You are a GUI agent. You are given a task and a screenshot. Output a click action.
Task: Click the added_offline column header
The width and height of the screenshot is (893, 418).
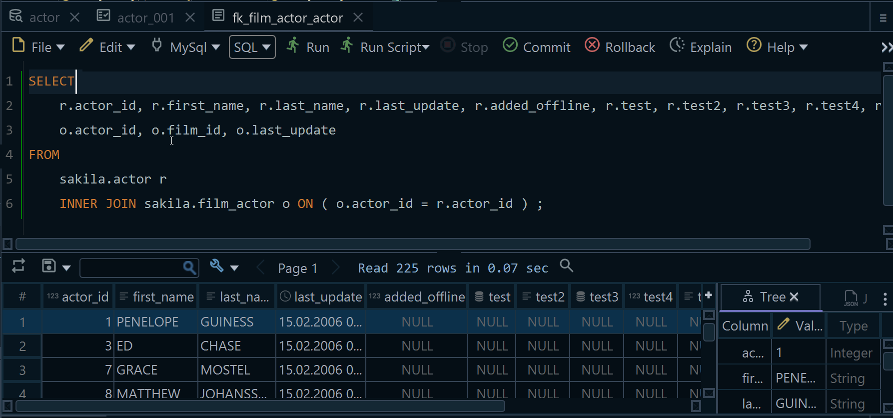(x=417, y=297)
